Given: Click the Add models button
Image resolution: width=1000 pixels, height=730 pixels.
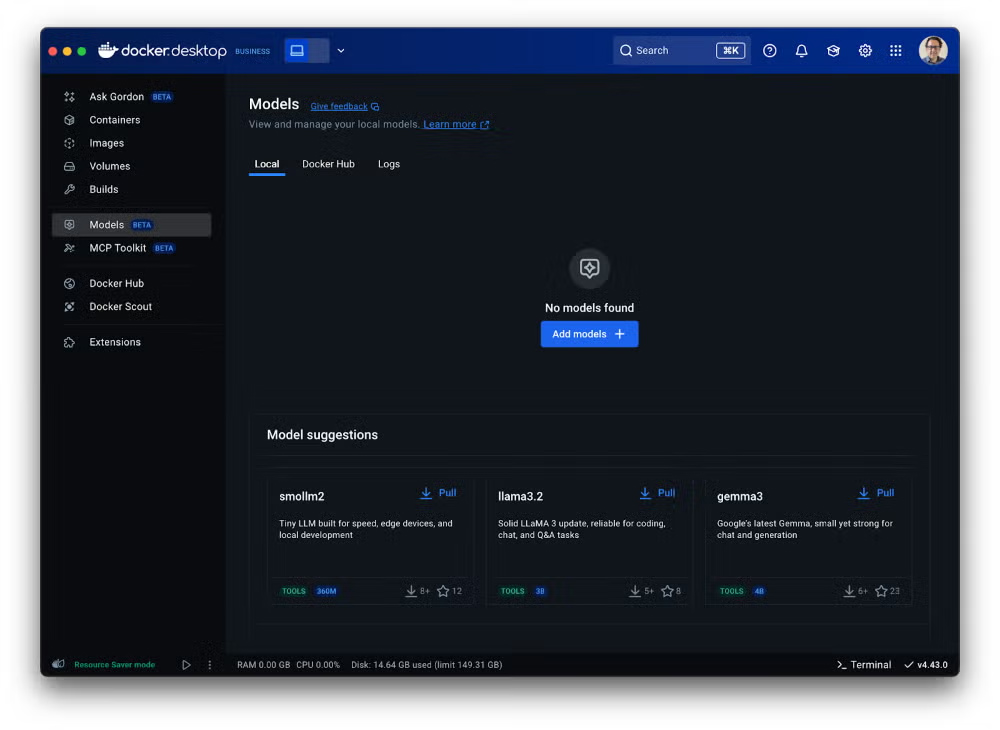Looking at the screenshot, I should (589, 334).
